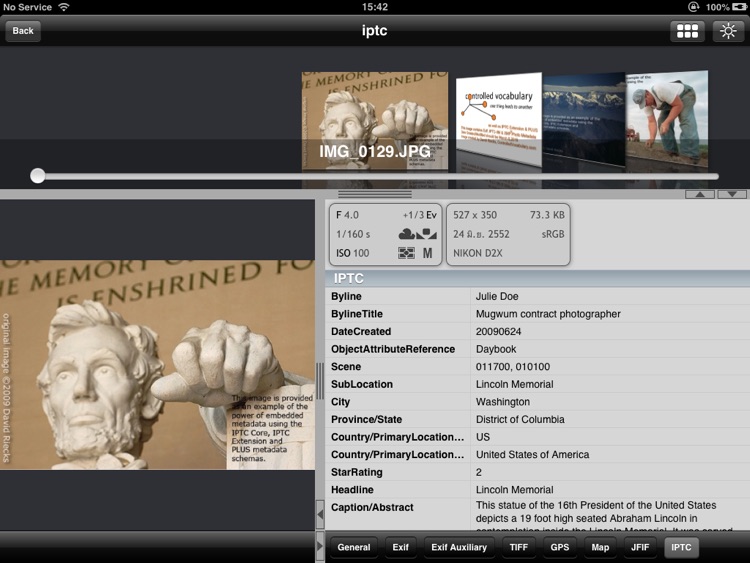The width and height of the screenshot is (750, 563).
Task: Select the mountain landscape thumbnail
Action: point(584,120)
